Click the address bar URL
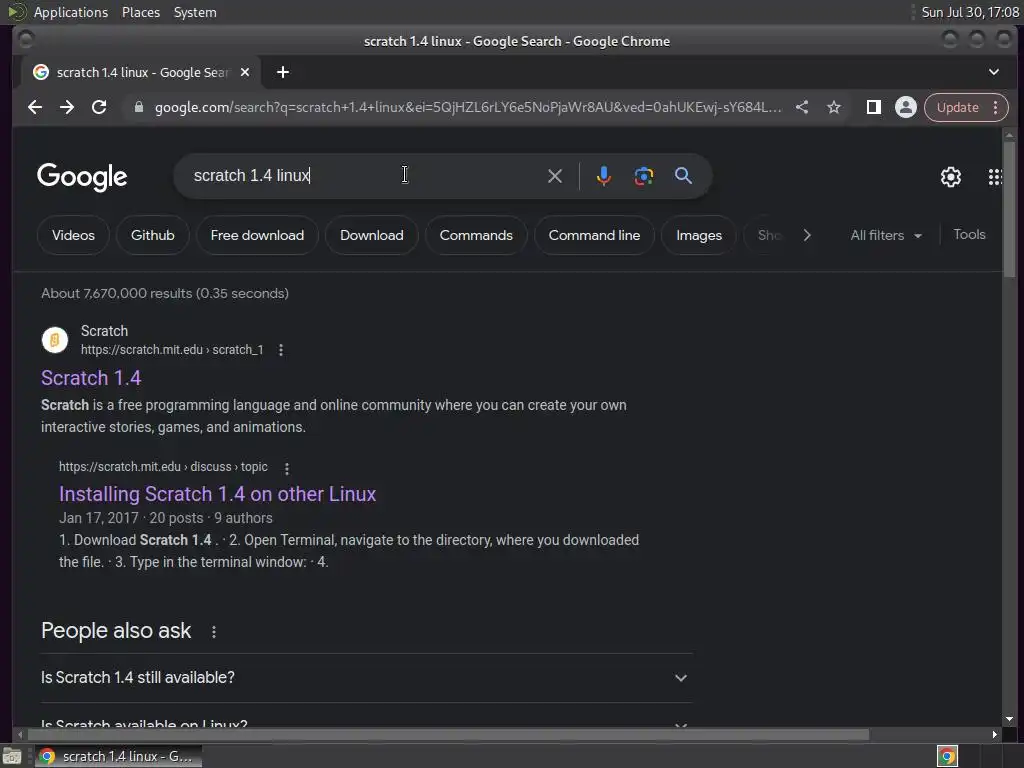This screenshot has width=1024, height=768. coord(468,107)
